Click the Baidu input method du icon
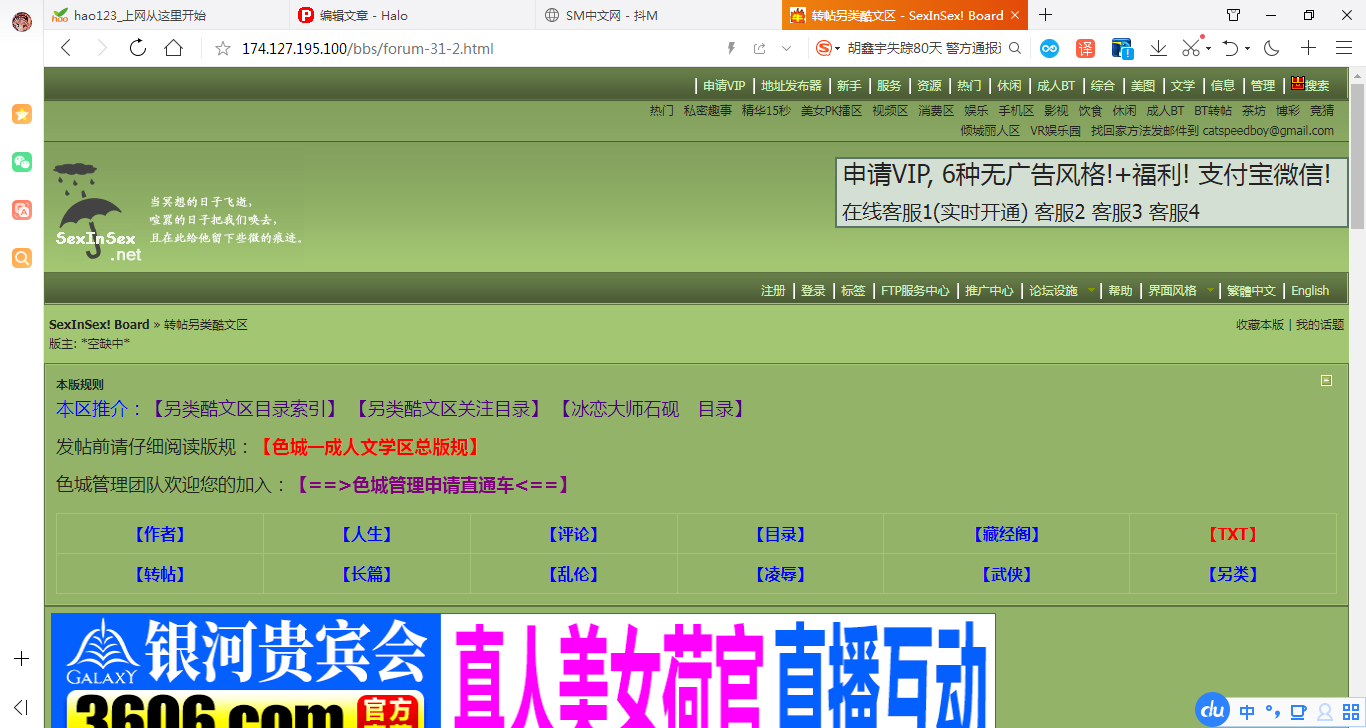Viewport: 1366px width, 728px height. [1213, 710]
